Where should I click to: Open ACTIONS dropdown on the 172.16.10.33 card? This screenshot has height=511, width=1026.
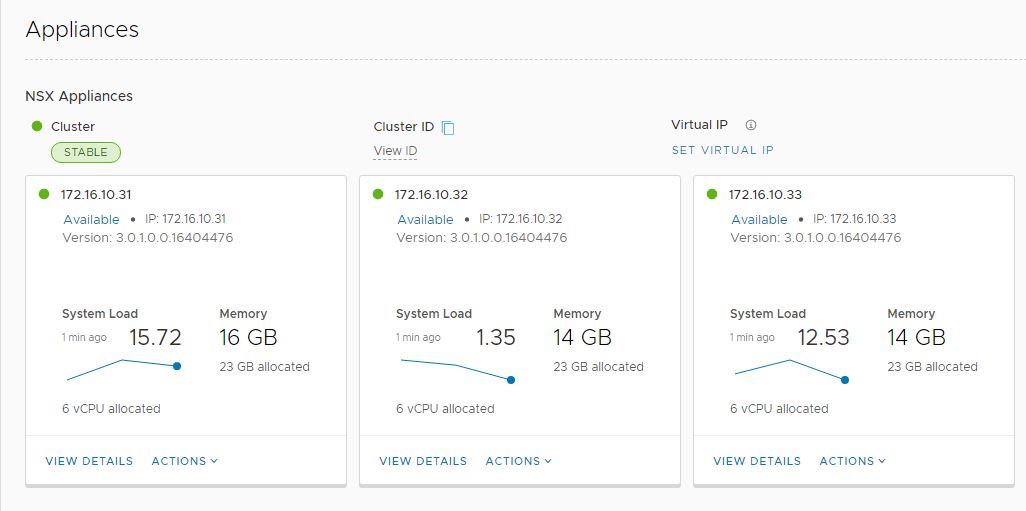coord(852,461)
